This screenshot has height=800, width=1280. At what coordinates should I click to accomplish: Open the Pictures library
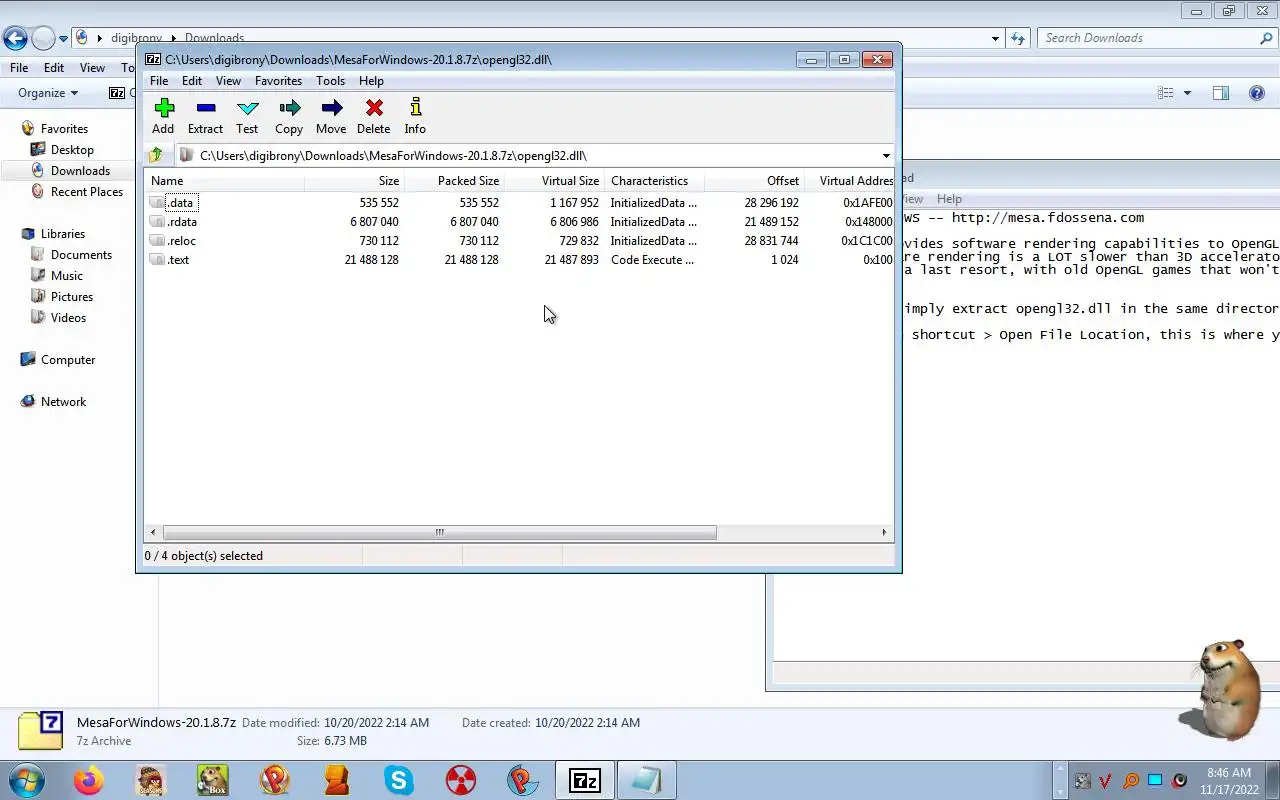[72, 297]
